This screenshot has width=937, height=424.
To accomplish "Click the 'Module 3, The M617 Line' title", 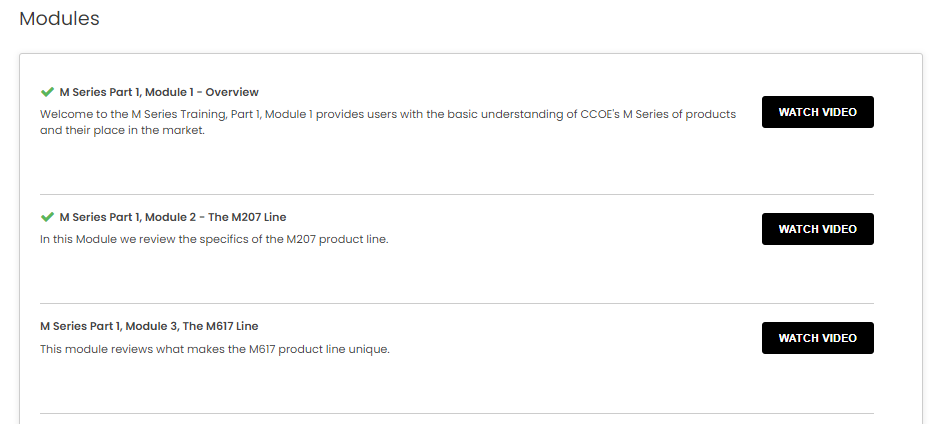I will coord(149,326).
